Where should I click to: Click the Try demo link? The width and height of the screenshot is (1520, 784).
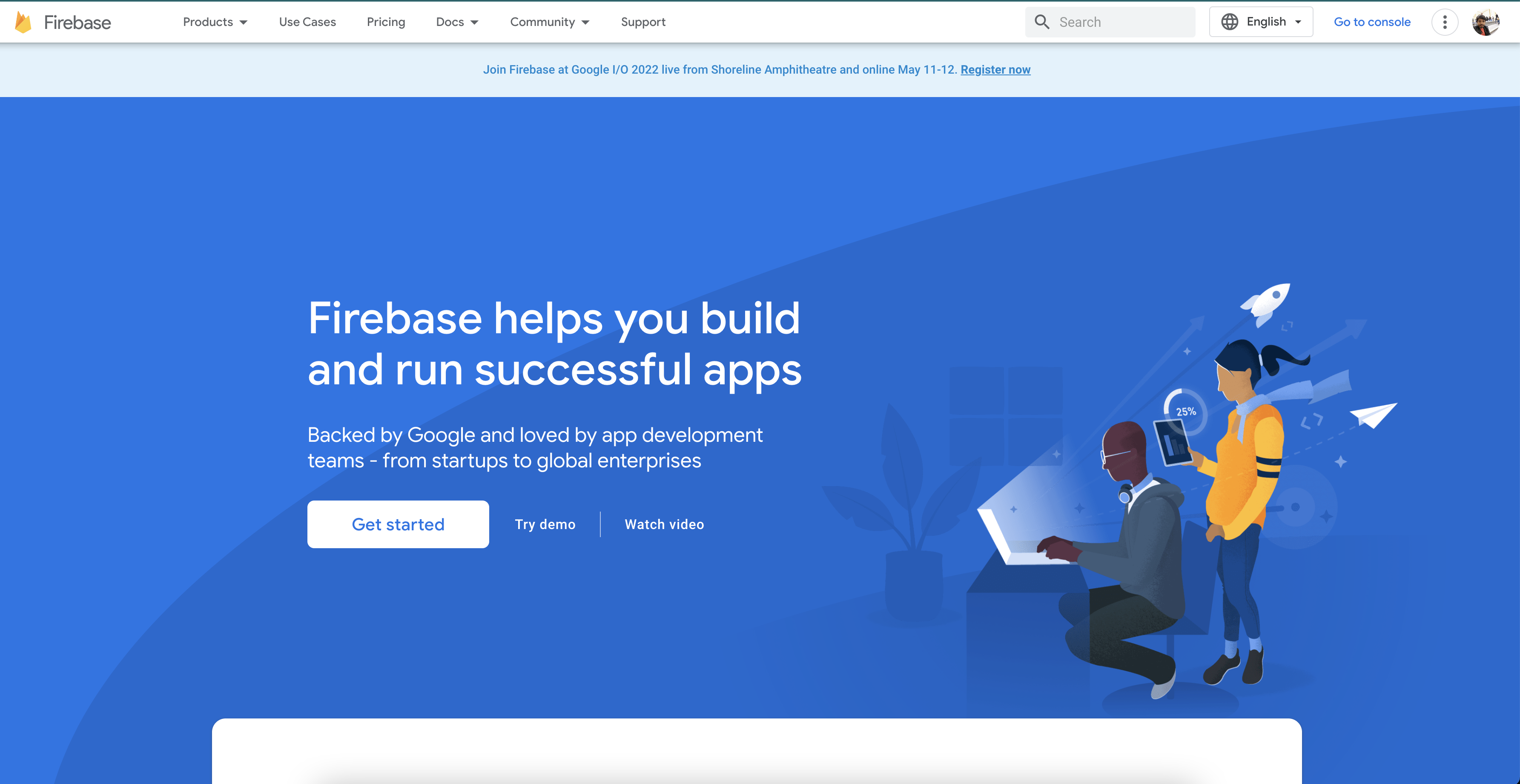tap(545, 524)
